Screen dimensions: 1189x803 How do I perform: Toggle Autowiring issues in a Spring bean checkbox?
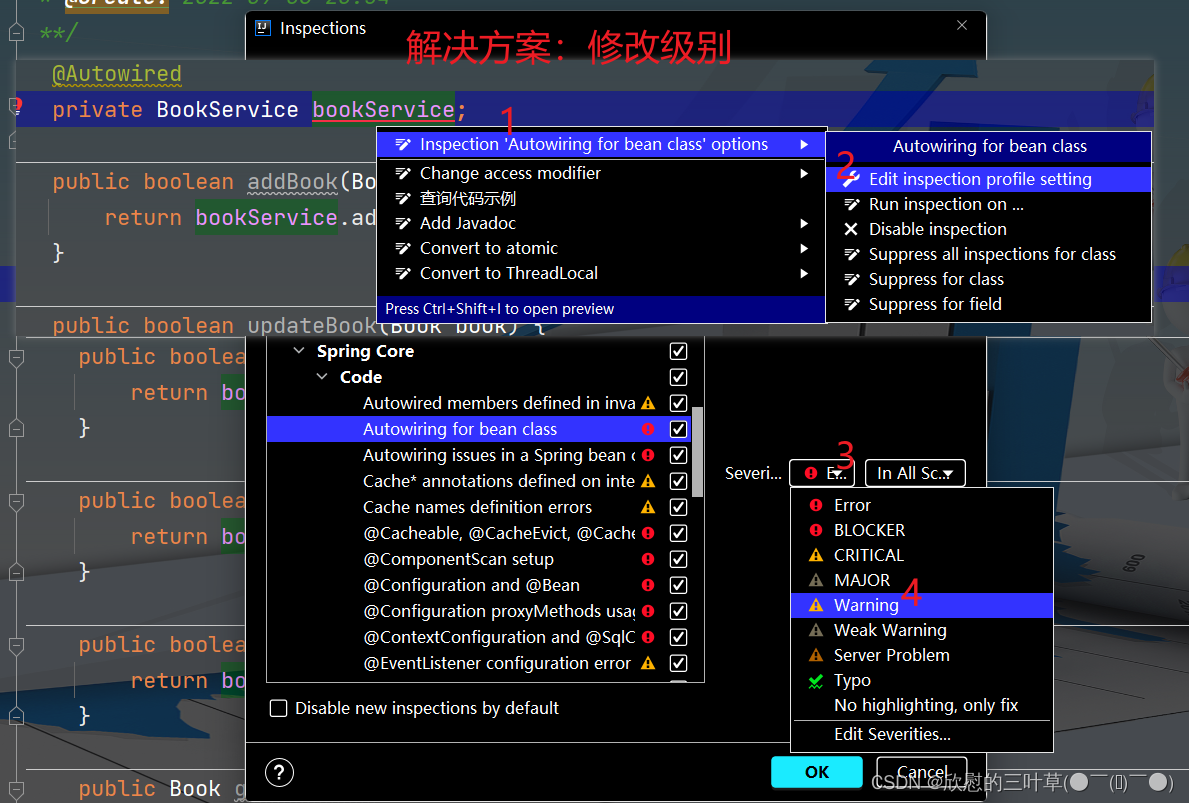pos(679,455)
